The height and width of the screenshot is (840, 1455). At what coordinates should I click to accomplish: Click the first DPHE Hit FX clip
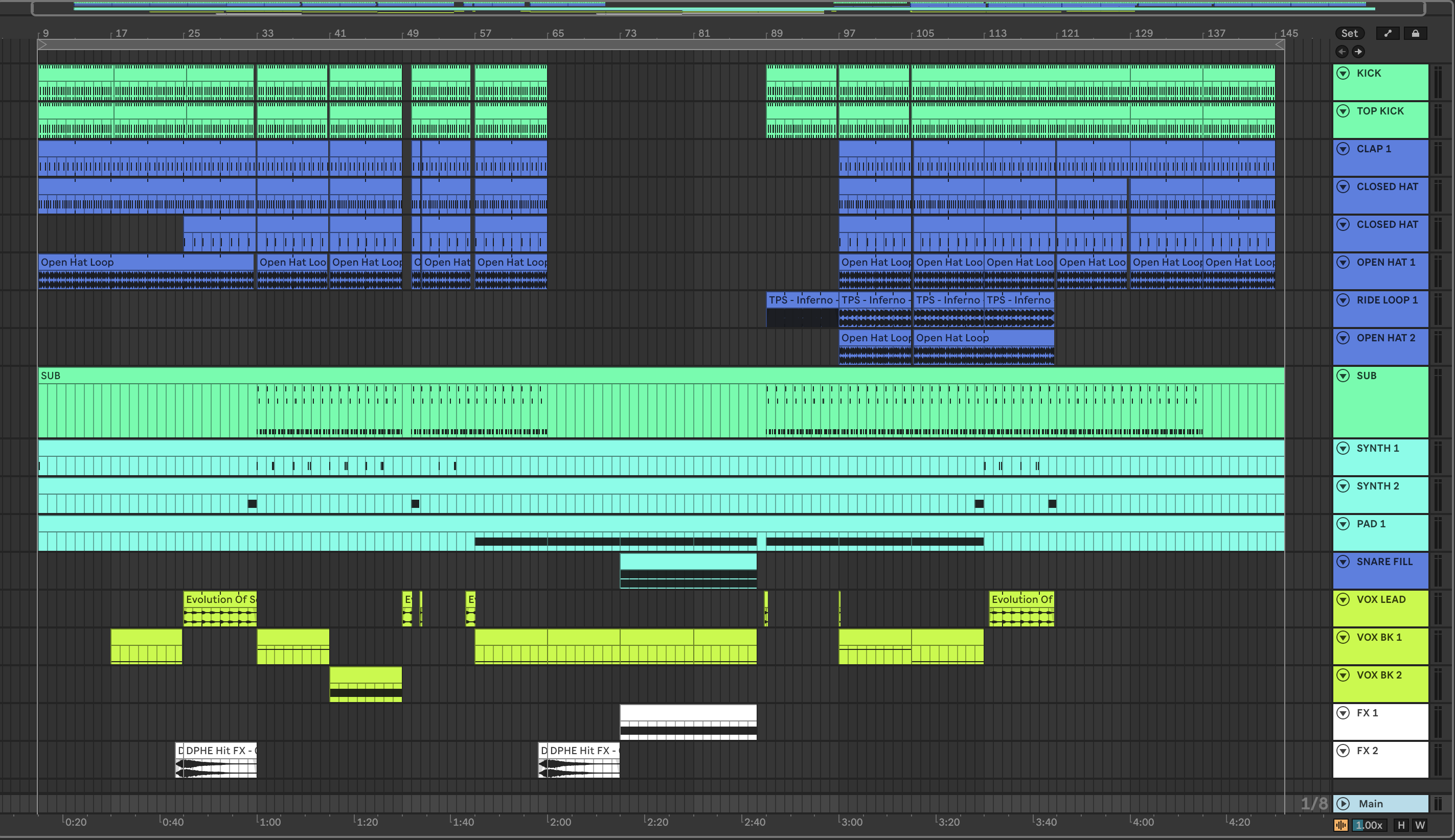tap(220, 751)
